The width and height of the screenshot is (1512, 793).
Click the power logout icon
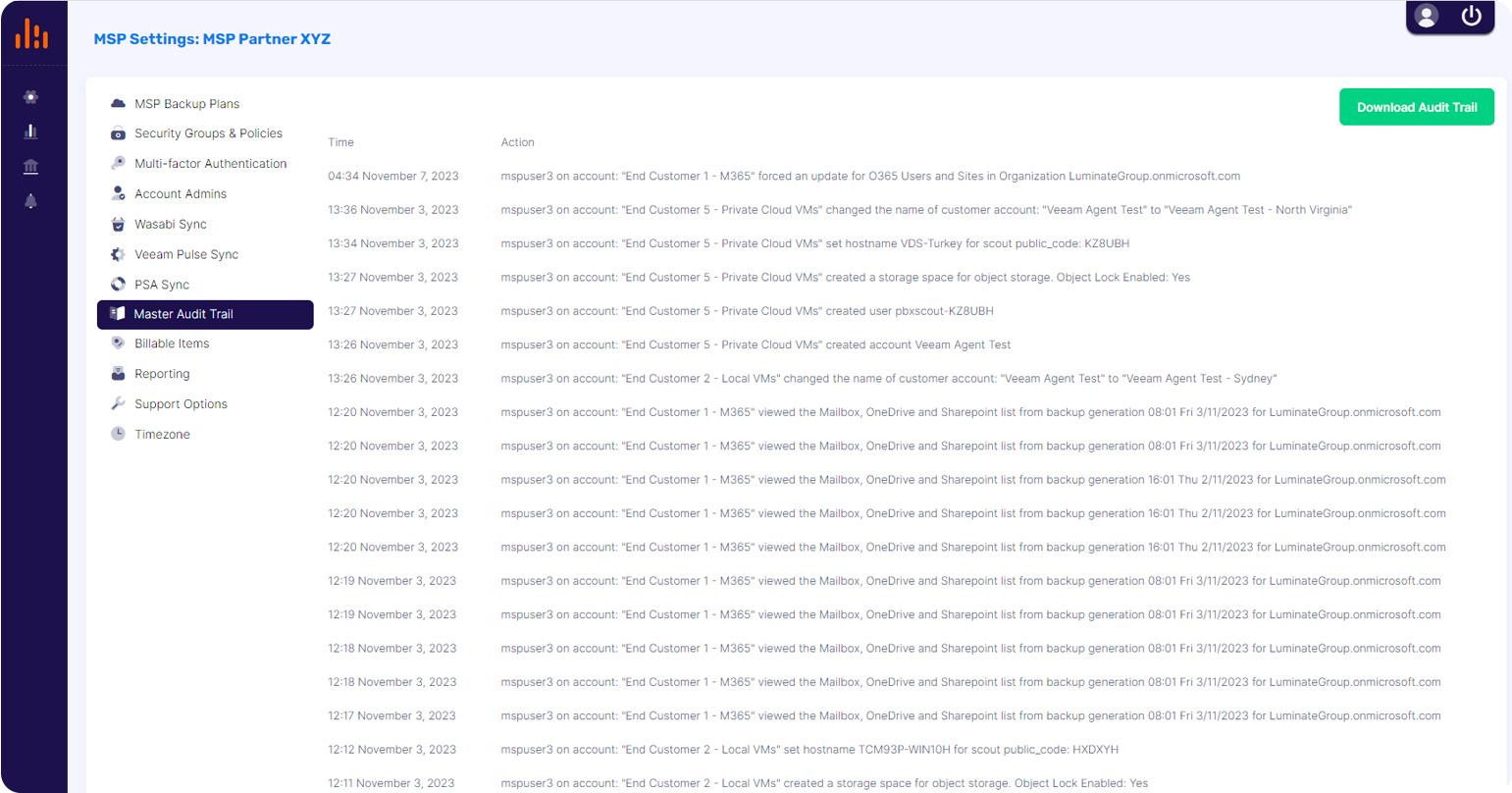pyautogui.click(x=1471, y=17)
